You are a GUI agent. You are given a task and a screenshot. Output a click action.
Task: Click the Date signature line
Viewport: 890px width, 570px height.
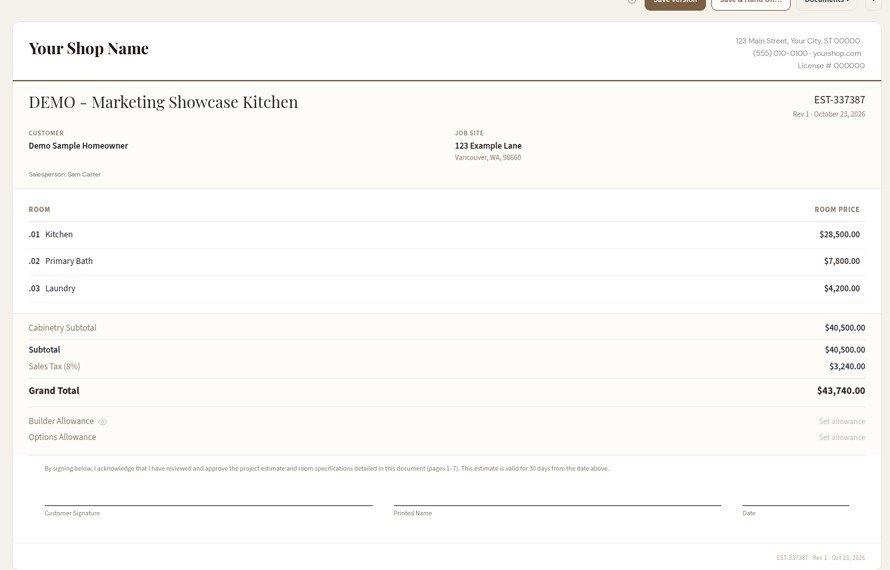[x=796, y=505]
